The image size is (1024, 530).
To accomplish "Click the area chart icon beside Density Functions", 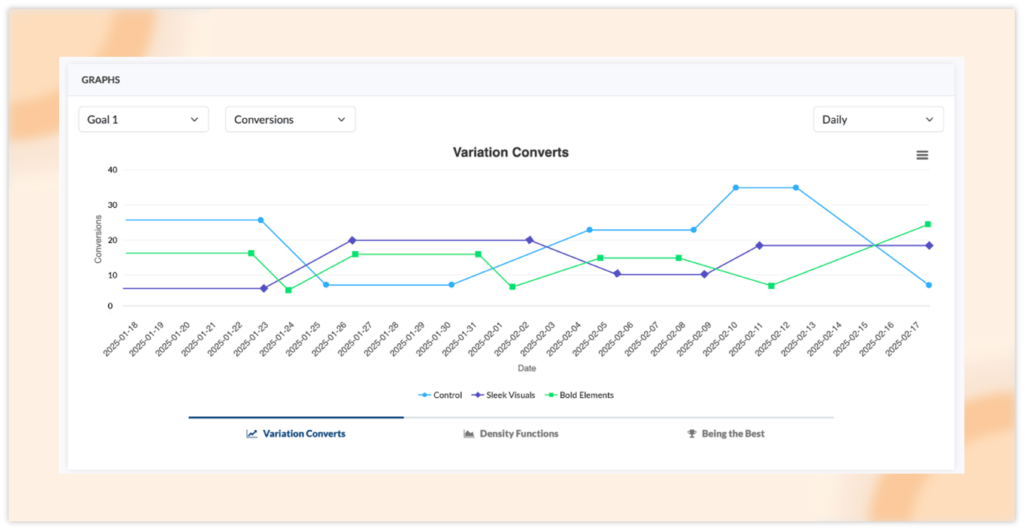I will pos(468,433).
